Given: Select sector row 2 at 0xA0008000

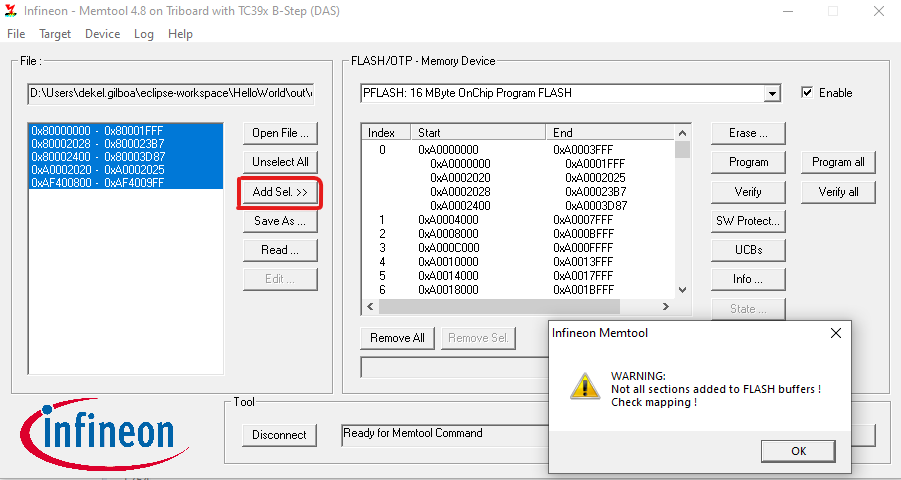Looking at the screenshot, I should [x=518, y=233].
